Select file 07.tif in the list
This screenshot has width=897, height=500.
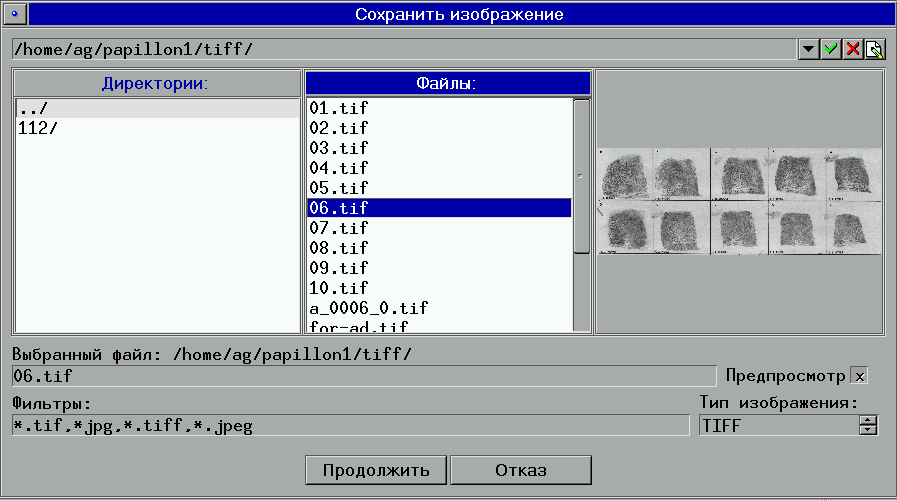pos(439,228)
